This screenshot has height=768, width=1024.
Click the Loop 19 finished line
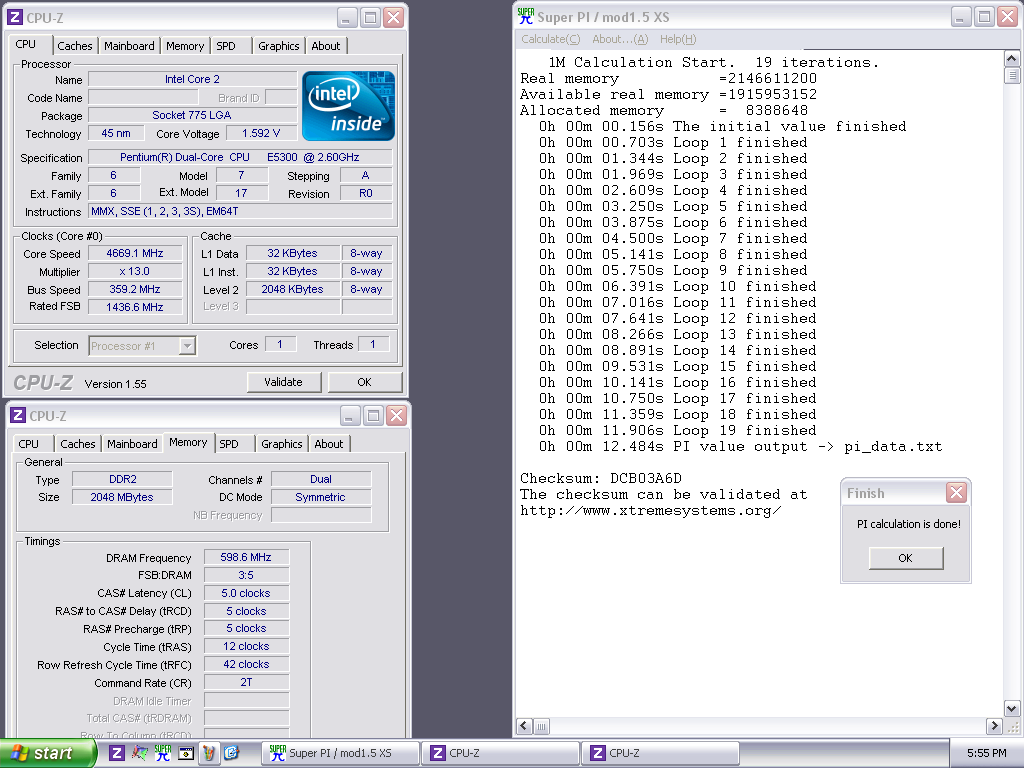pos(677,430)
